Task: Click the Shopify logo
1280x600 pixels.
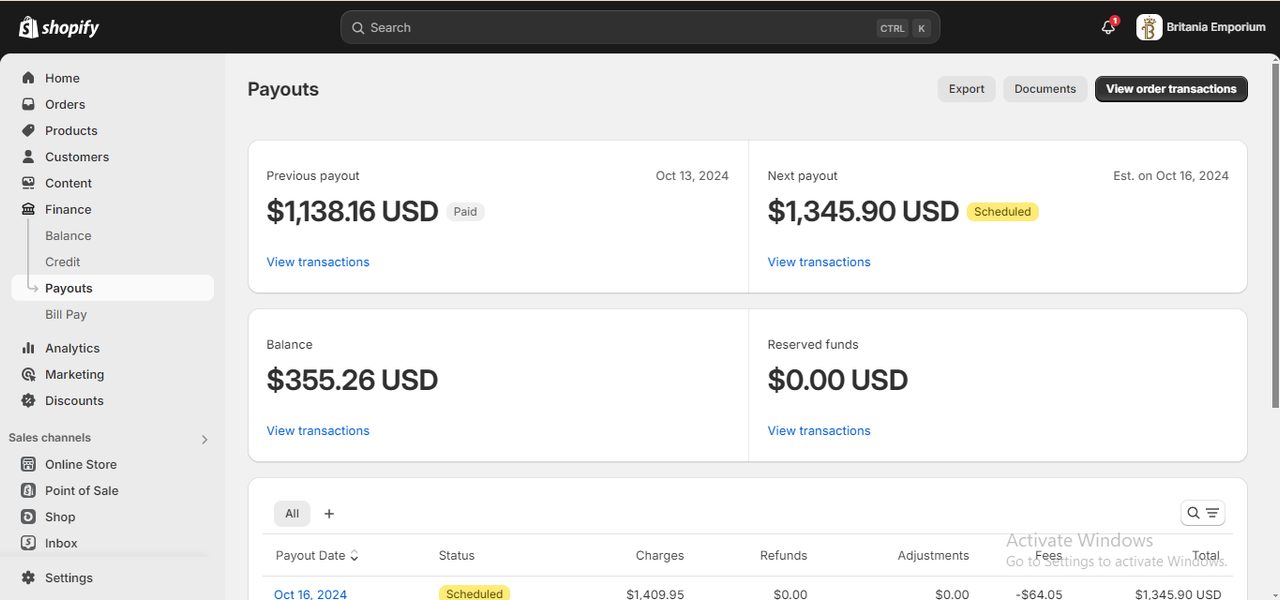Action: tap(59, 28)
